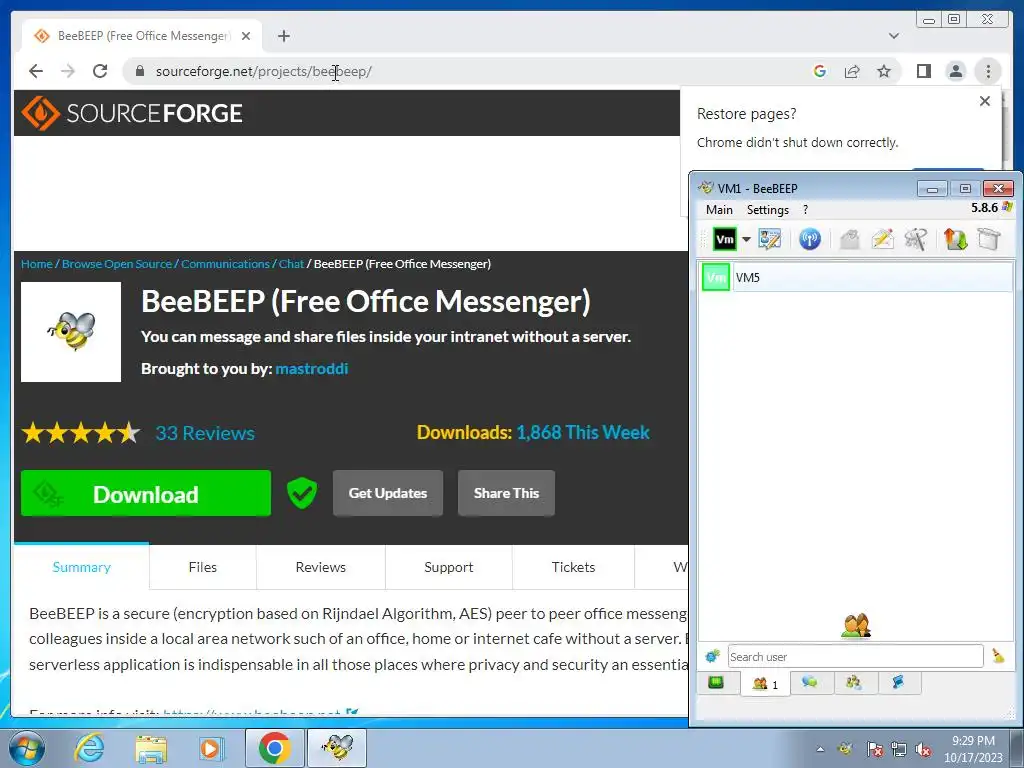Screen dimensions: 1024x768
Task: Show hidden tray icons arrow
Action: 820,749
